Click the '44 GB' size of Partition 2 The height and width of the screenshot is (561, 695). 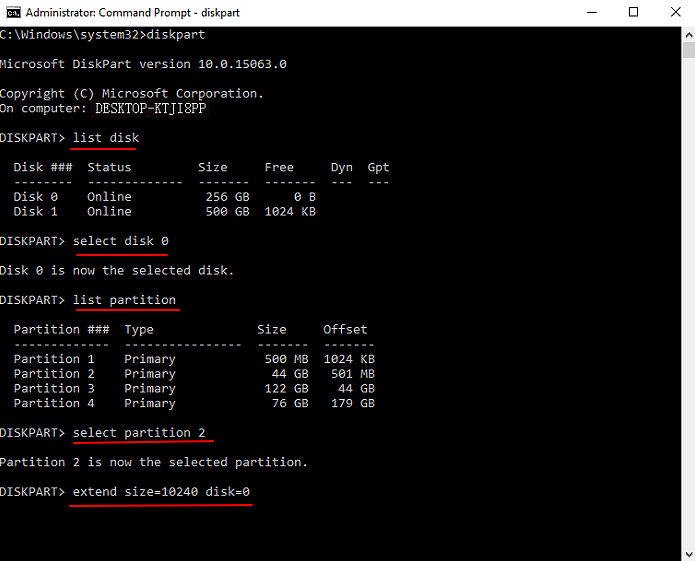[x=290, y=374]
